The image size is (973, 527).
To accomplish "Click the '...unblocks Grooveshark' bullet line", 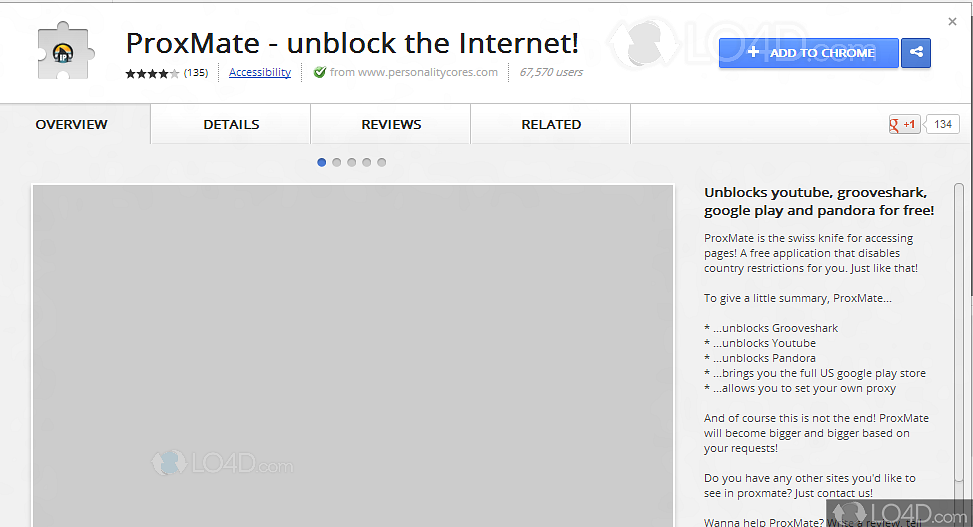I will tap(771, 328).
